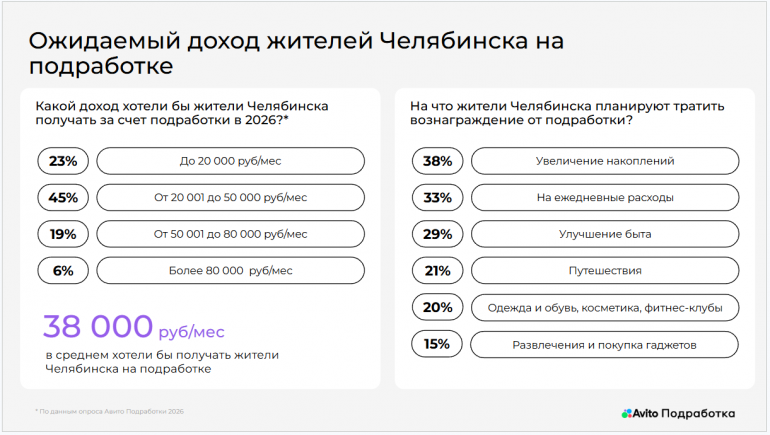Click the 21% badge next to Путешествия
The image size is (770, 435).
click(437, 270)
